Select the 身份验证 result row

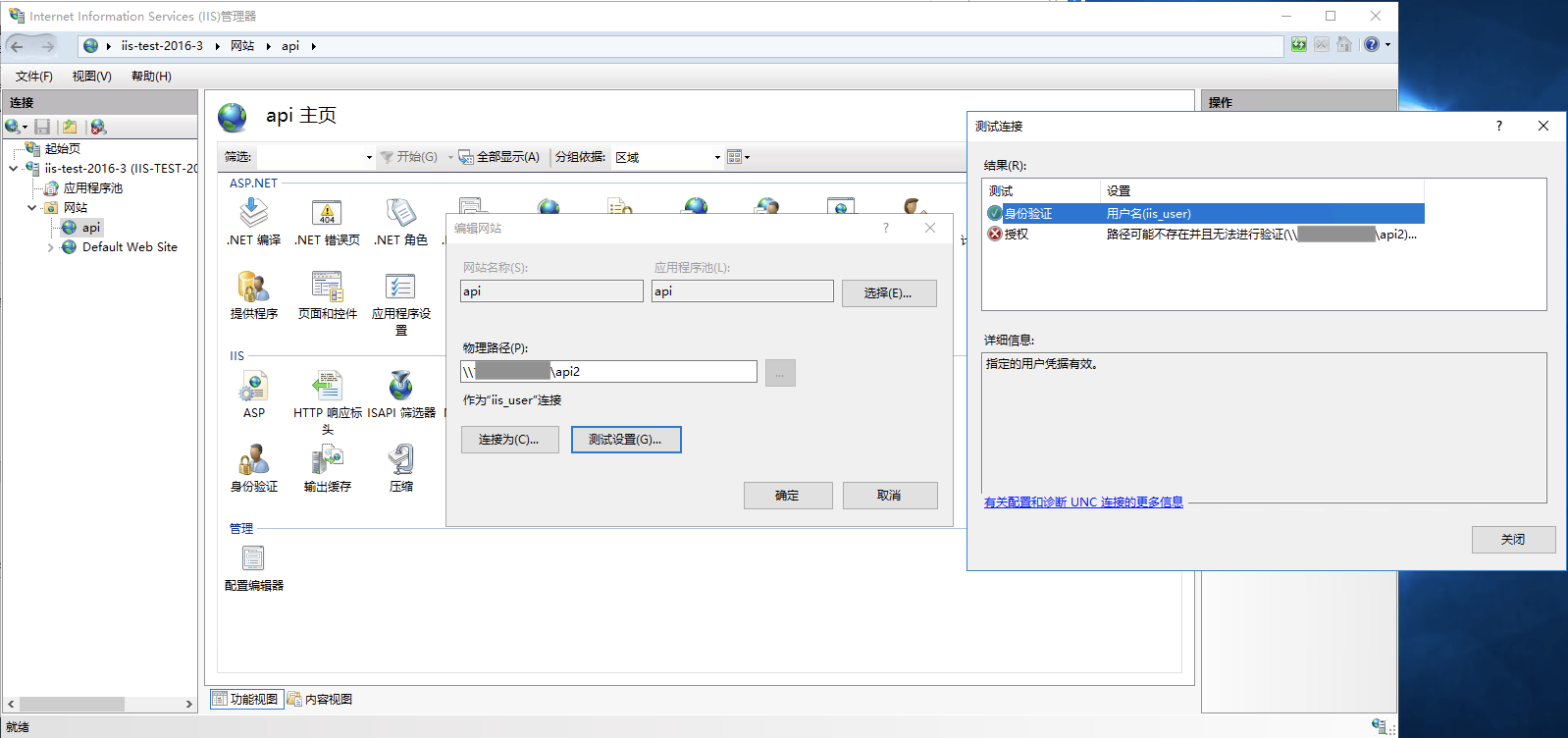(x=1204, y=213)
